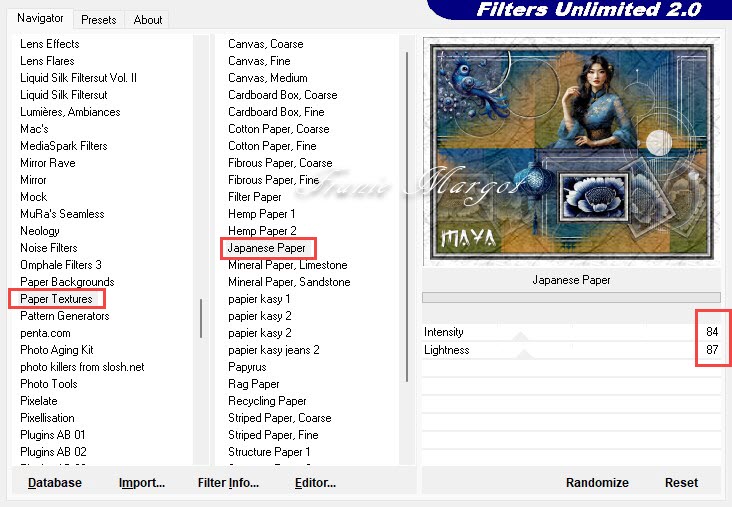Select Plugins AB 02 category
Image resolution: width=732 pixels, height=507 pixels.
pyautogui.click(x=53, y=452)
